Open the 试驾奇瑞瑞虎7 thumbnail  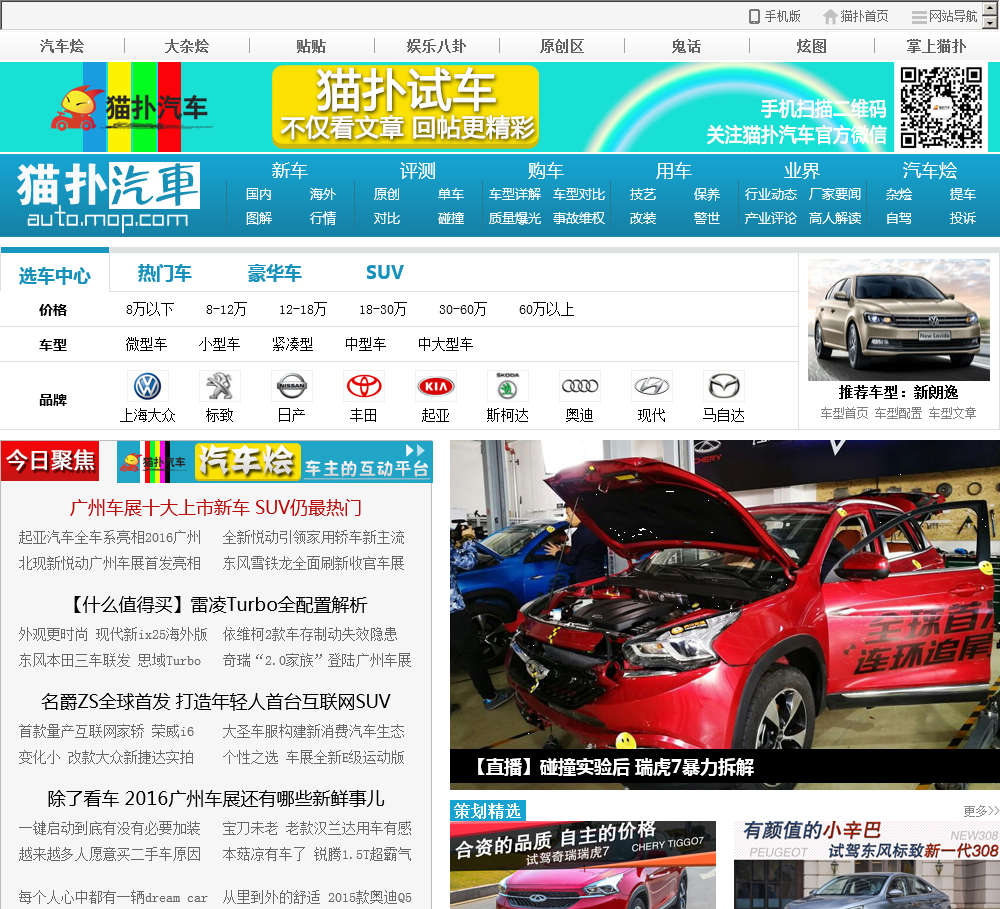pos(583,865)
